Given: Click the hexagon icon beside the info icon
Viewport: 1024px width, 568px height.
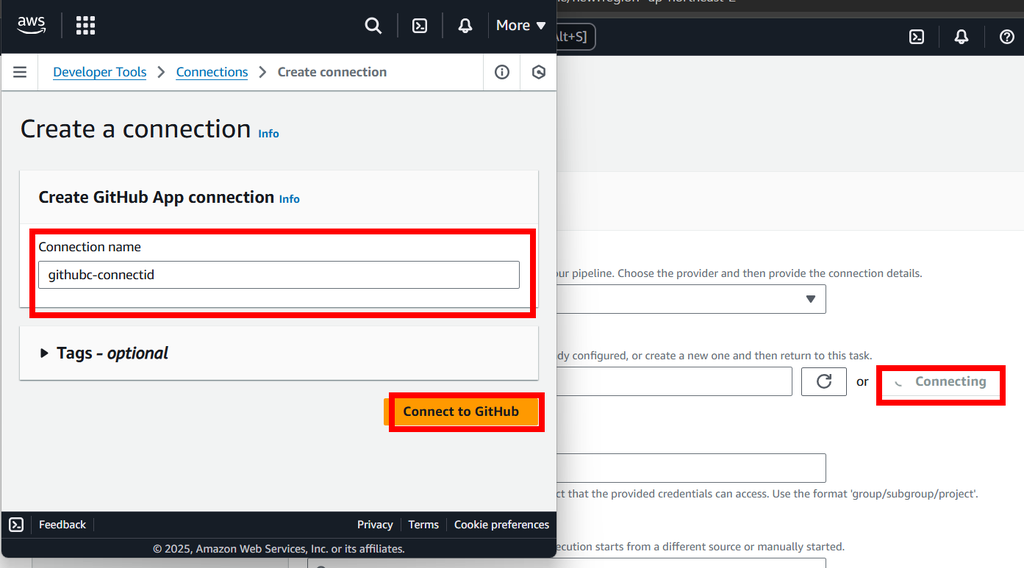Looking at the screenshot, I should (538, 72).
